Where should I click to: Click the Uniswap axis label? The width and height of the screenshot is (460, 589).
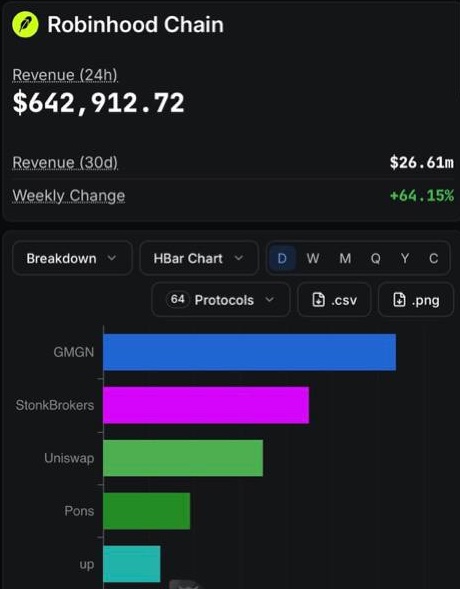[x=69, y=458]
